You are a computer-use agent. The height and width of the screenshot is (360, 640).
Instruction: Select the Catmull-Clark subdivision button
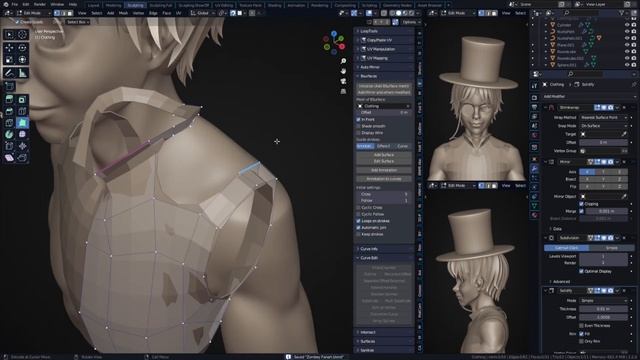567,248
